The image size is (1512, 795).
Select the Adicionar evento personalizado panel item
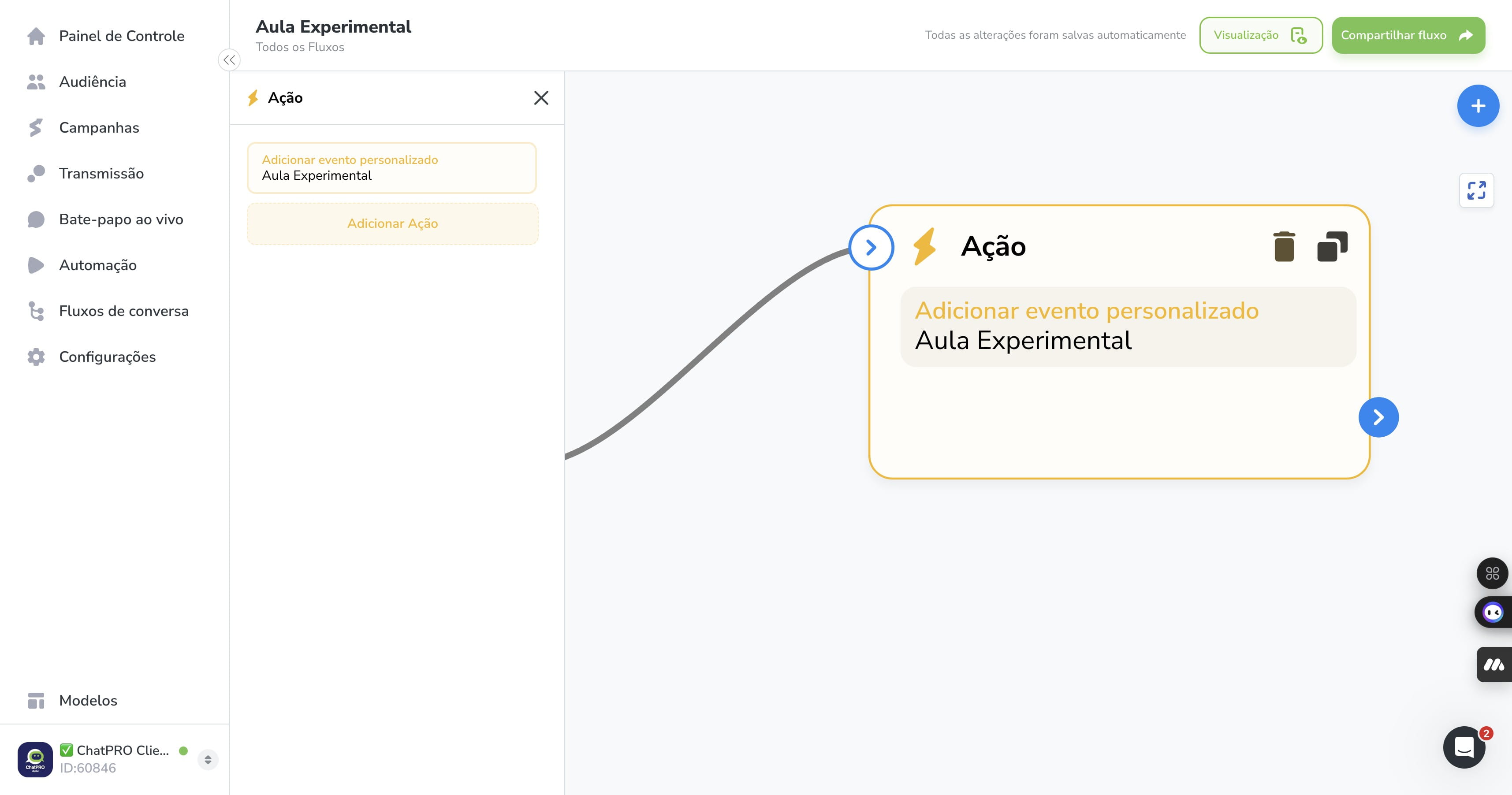pos(391,168)
